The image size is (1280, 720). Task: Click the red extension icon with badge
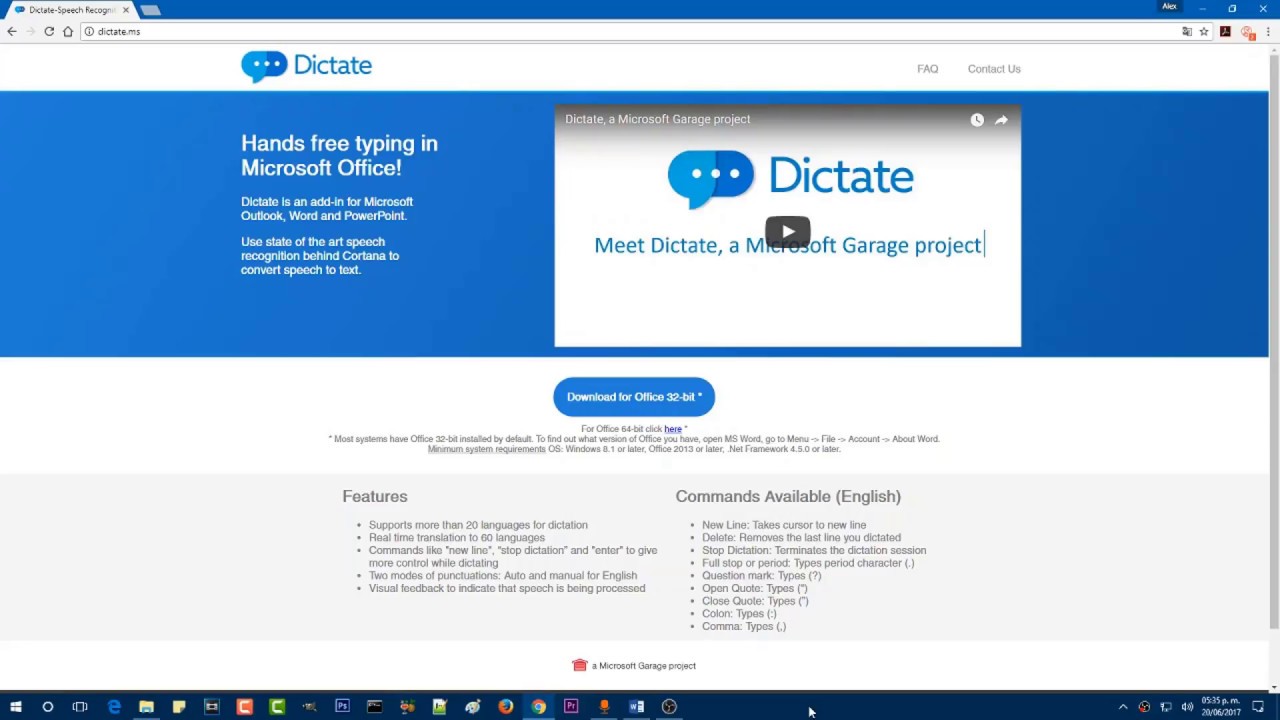point(1247,32)
